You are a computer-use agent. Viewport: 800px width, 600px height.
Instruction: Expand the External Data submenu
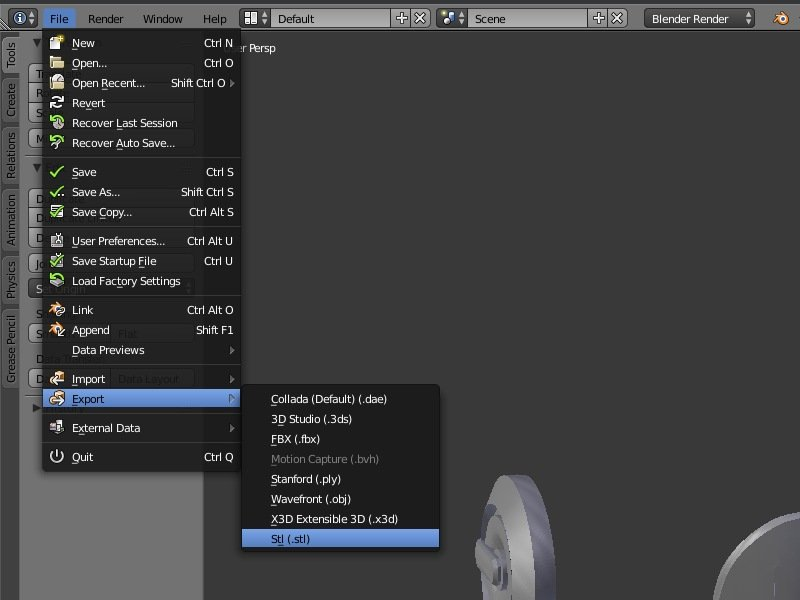232,428
